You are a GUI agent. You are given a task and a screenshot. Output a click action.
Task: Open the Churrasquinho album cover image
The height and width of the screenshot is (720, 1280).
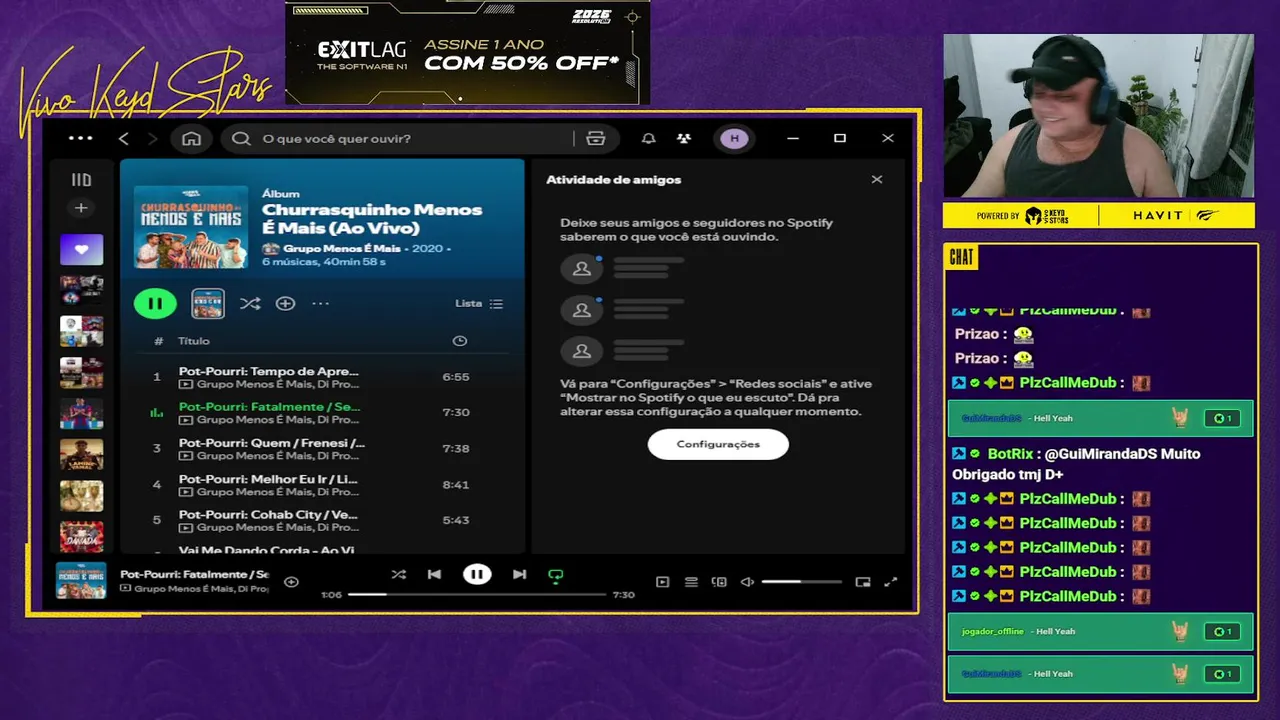(191, 226)
